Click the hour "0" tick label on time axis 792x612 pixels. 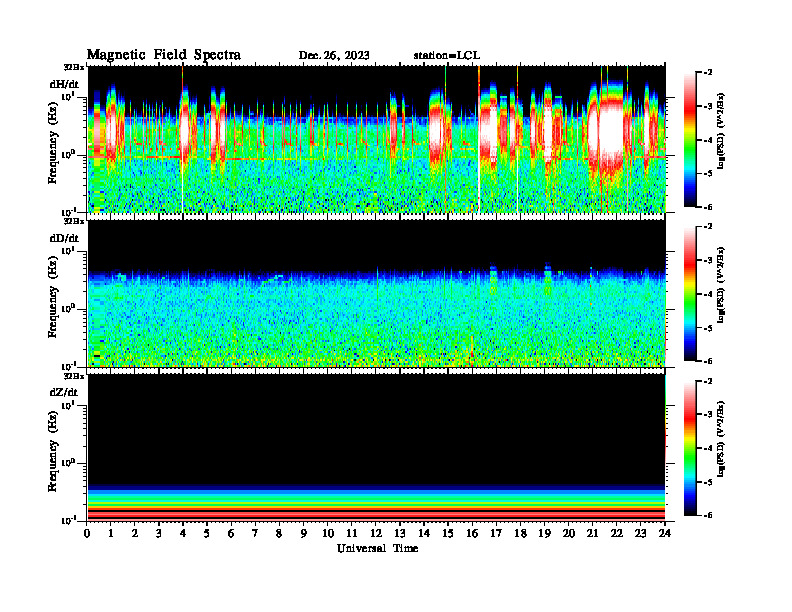point(87,534)
